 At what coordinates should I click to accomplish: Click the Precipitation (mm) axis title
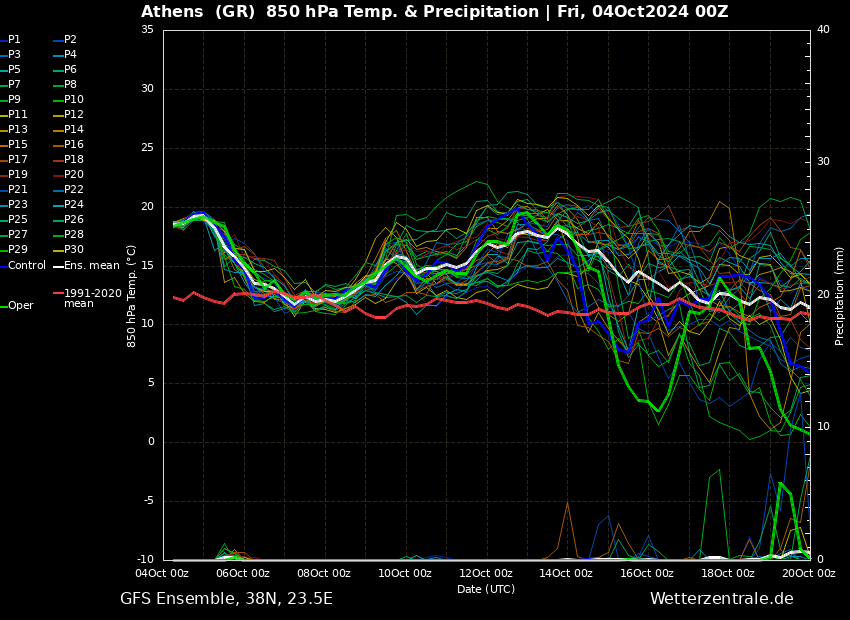840,295
